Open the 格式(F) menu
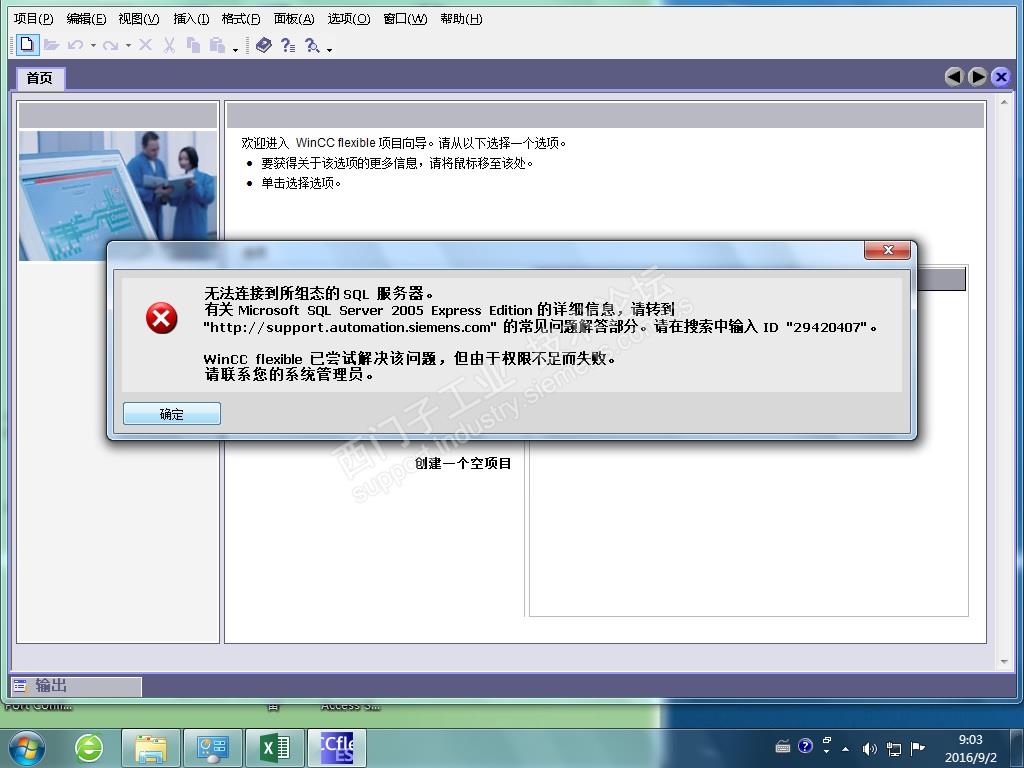1024x768 pixels. [x=241, y=19]
